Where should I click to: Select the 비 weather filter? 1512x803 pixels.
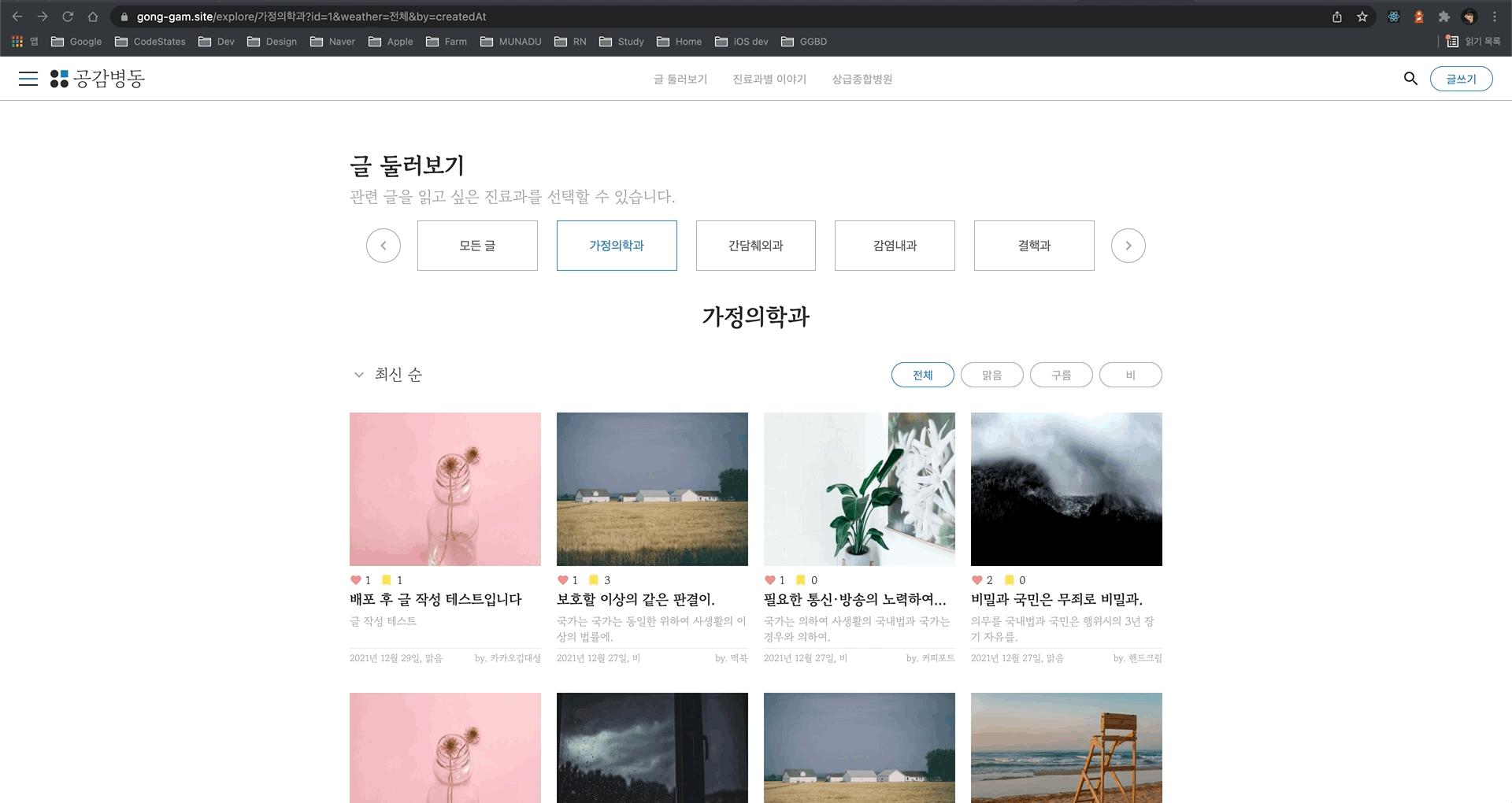point(1131,375)
